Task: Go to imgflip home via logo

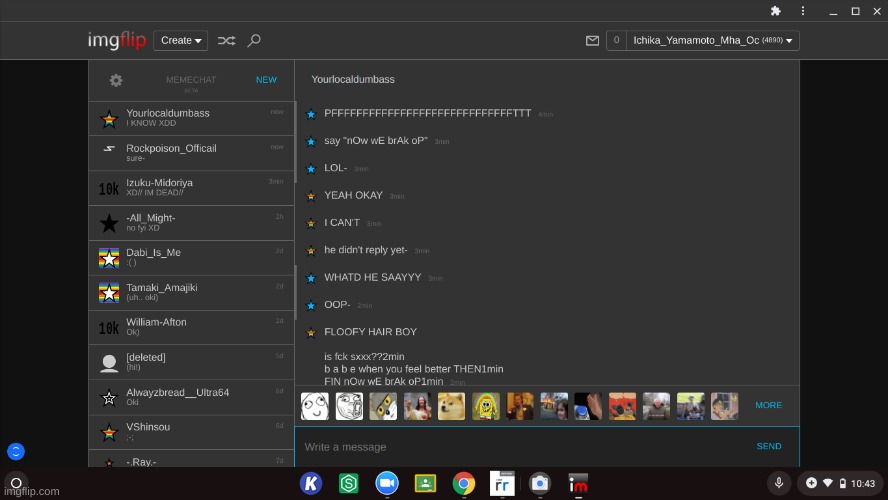Action: (x=117, y=40)
